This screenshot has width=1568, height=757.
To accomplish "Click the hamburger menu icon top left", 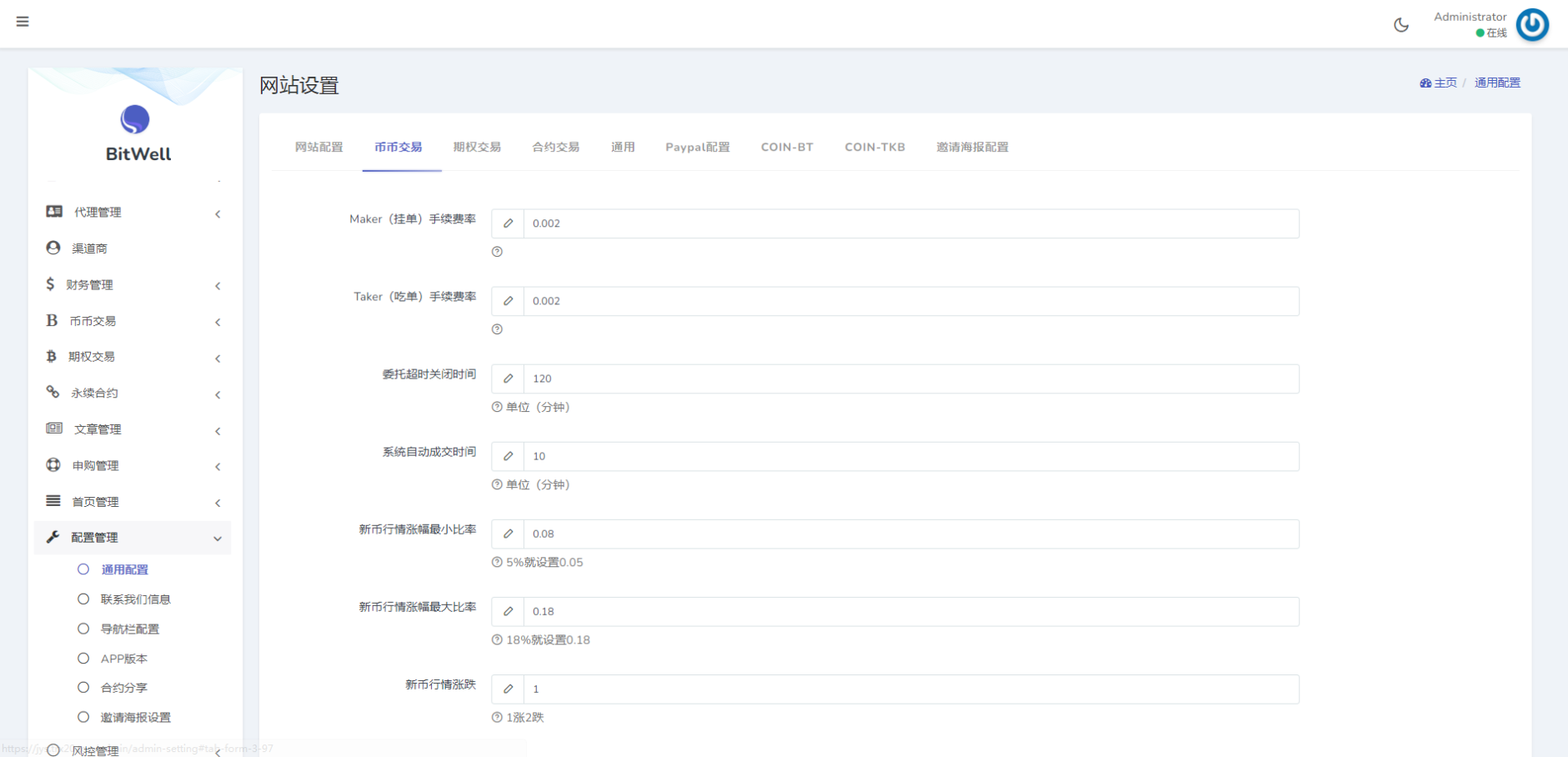I will click(x=23, y=21).
